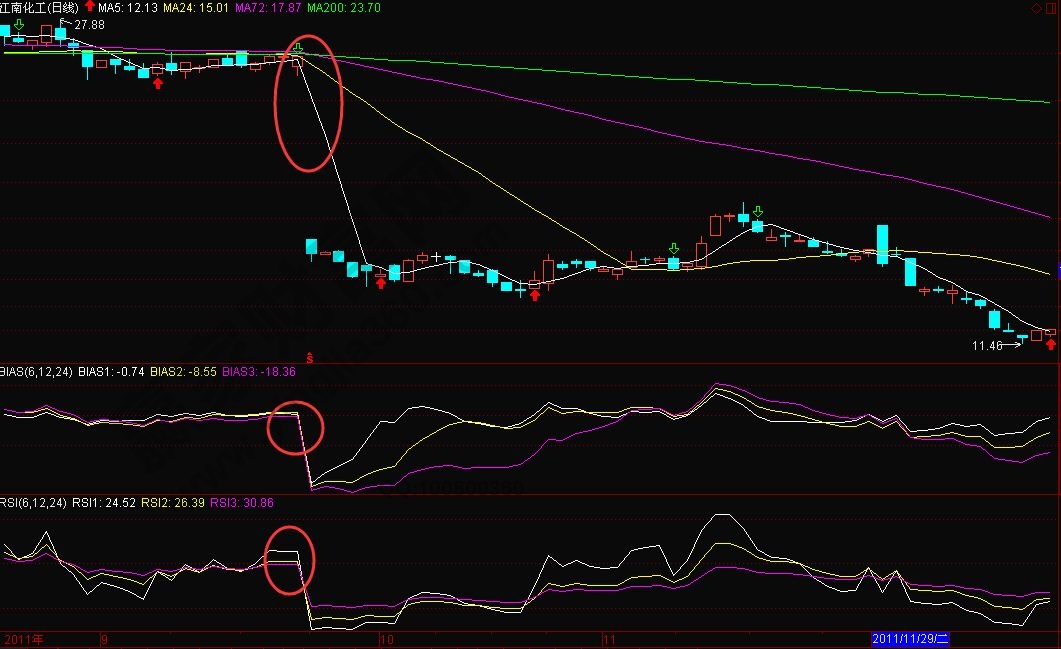
Task: Click the stock name 江南化工(日线) title
Action: click(x=40, y=8)
